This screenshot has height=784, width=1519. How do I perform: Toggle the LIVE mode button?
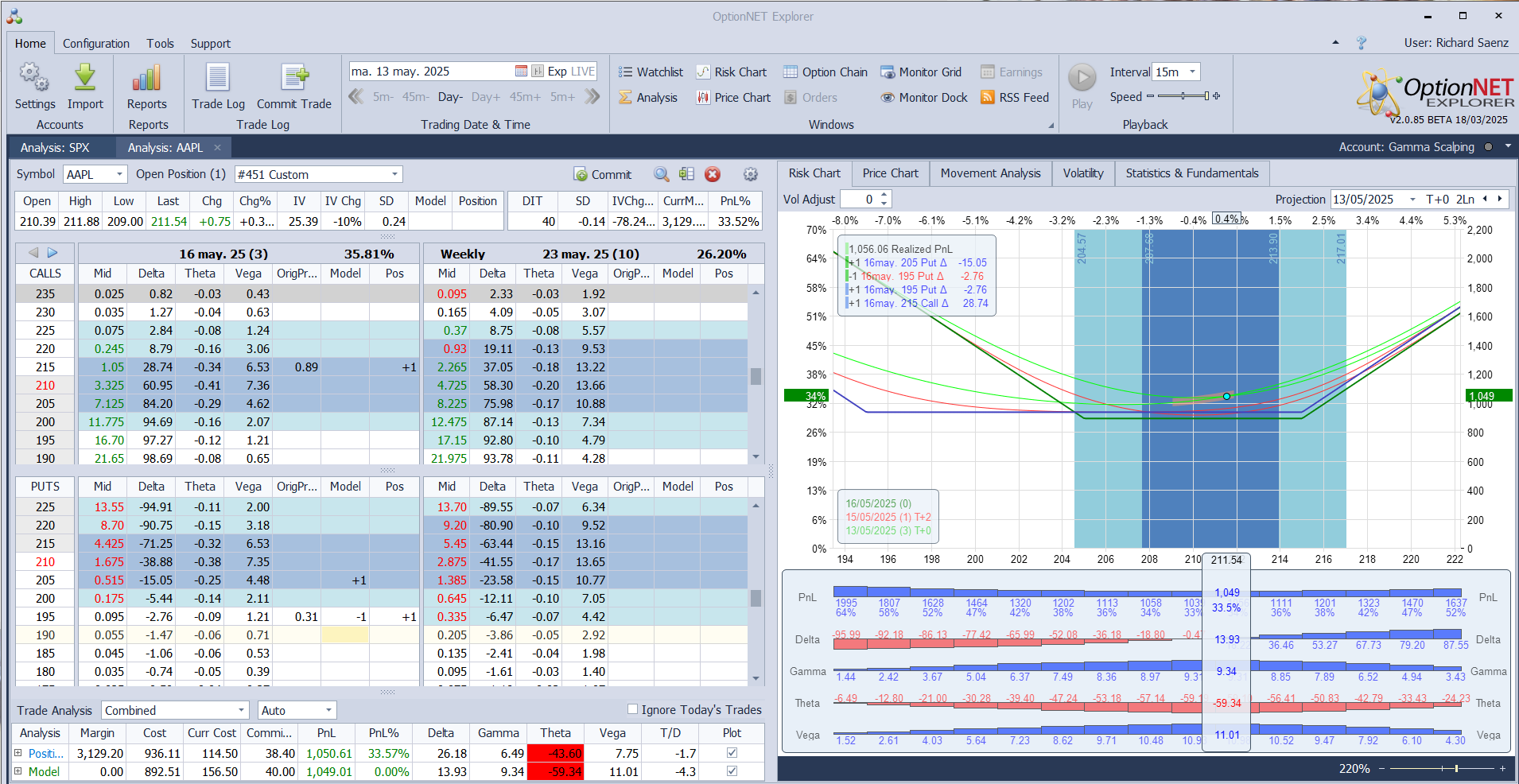coord(583,71)
